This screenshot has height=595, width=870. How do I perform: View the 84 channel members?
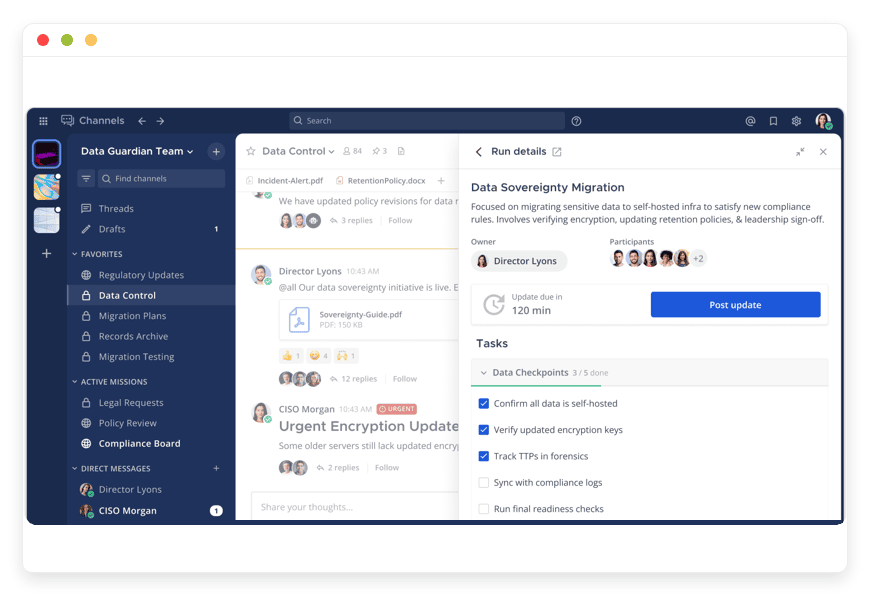click(x=352, y=151)
